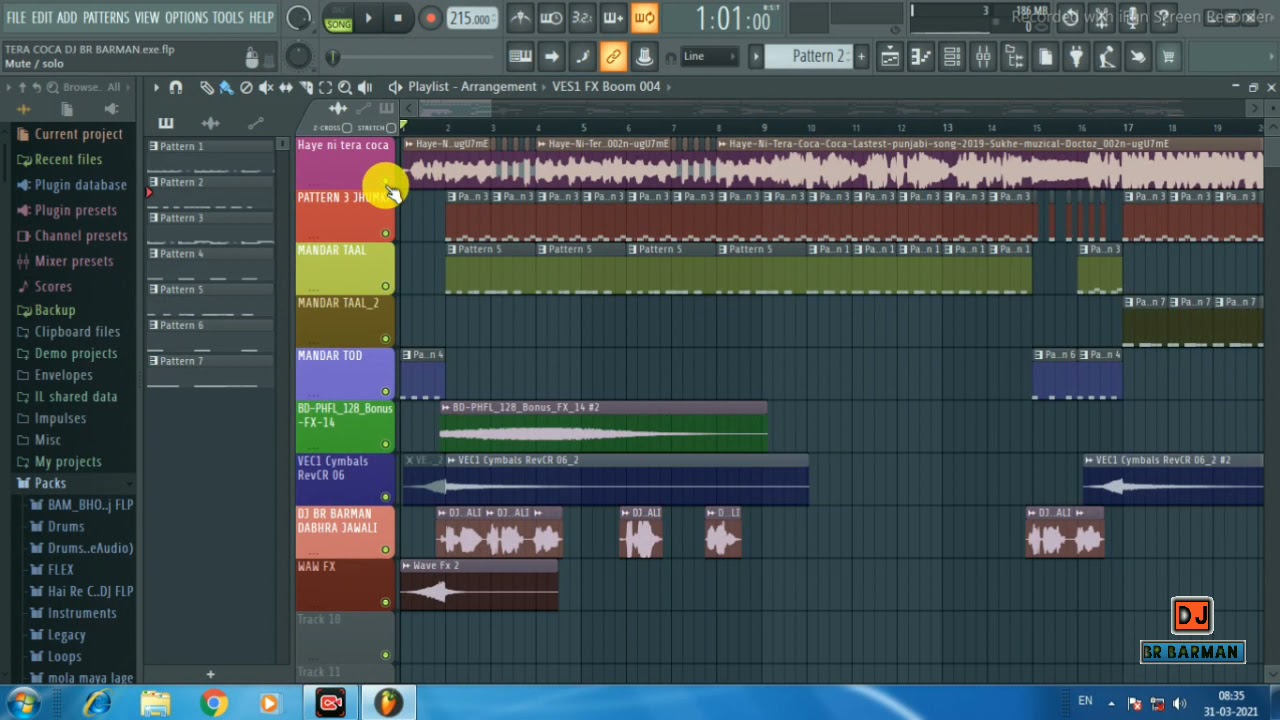Viewport: 1280px width, 720px height.
Task: Toggle Loop recording
Action: [x=644, y=18]
